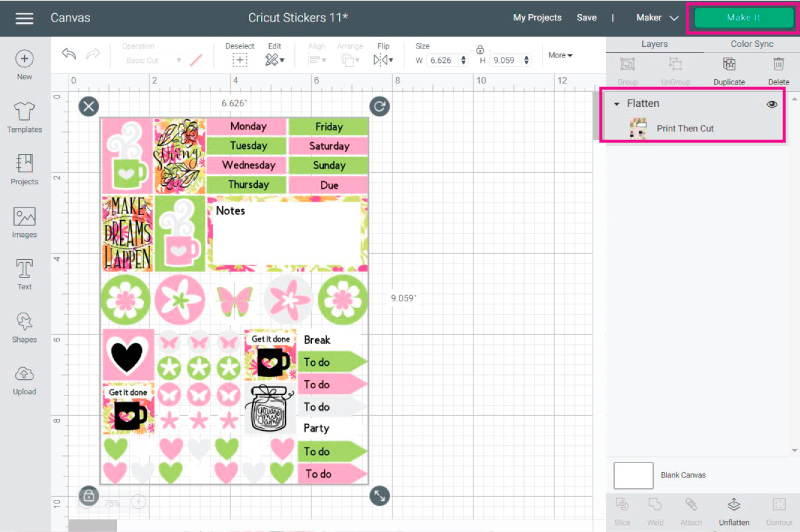Duplicate the selected layer
800x532 pixels.
pos(729,71)
